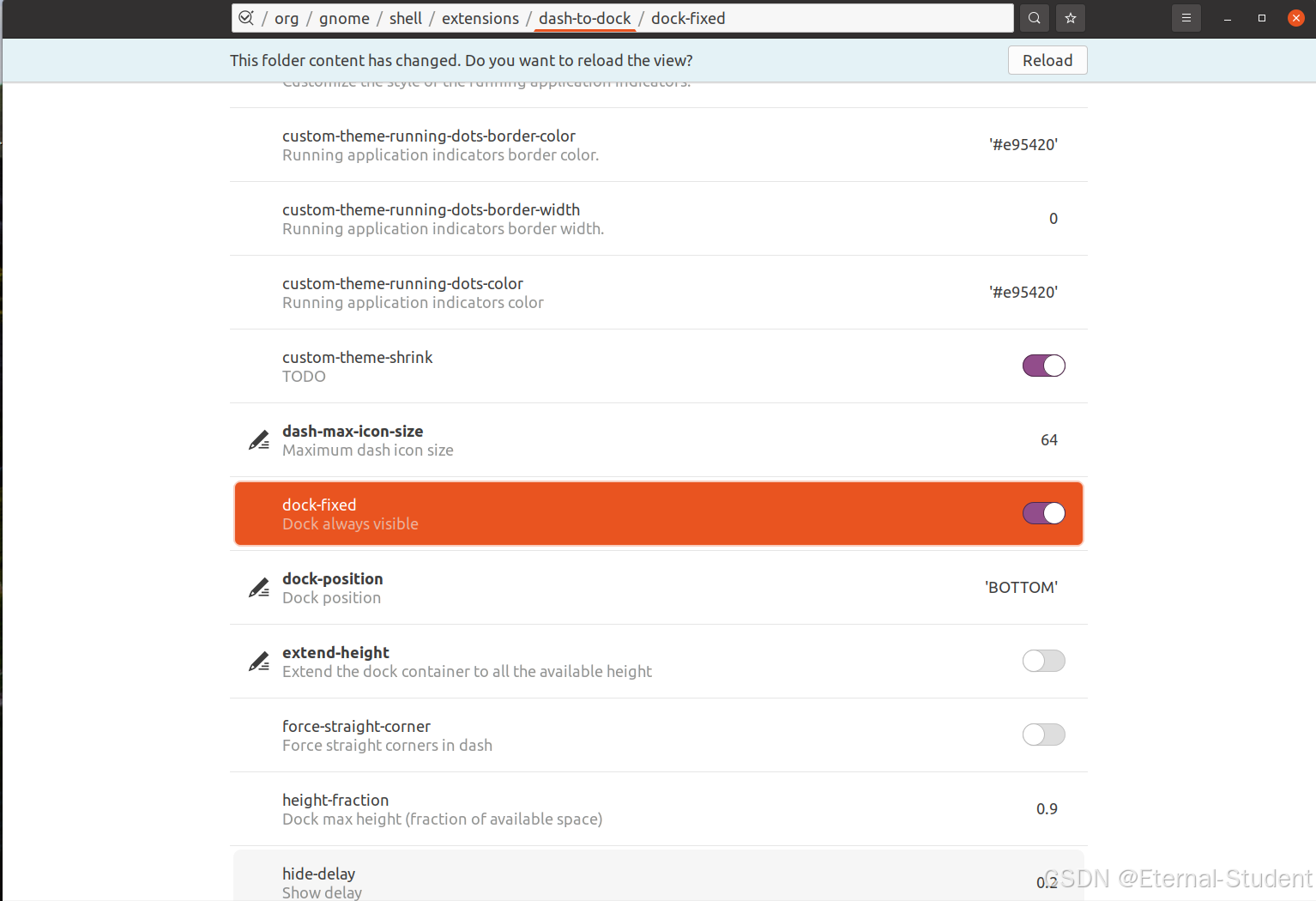The height and width of the screenshot is (901, 1316).
Task: Click the 'BOTTOM' value of dock-position
Action: click(x=1021, y=588)
